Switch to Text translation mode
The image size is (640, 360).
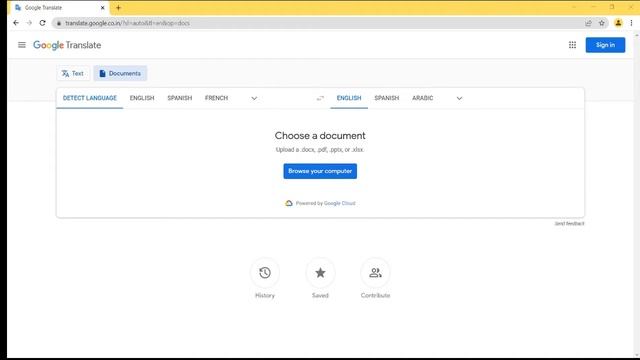[x=73, y=73]
